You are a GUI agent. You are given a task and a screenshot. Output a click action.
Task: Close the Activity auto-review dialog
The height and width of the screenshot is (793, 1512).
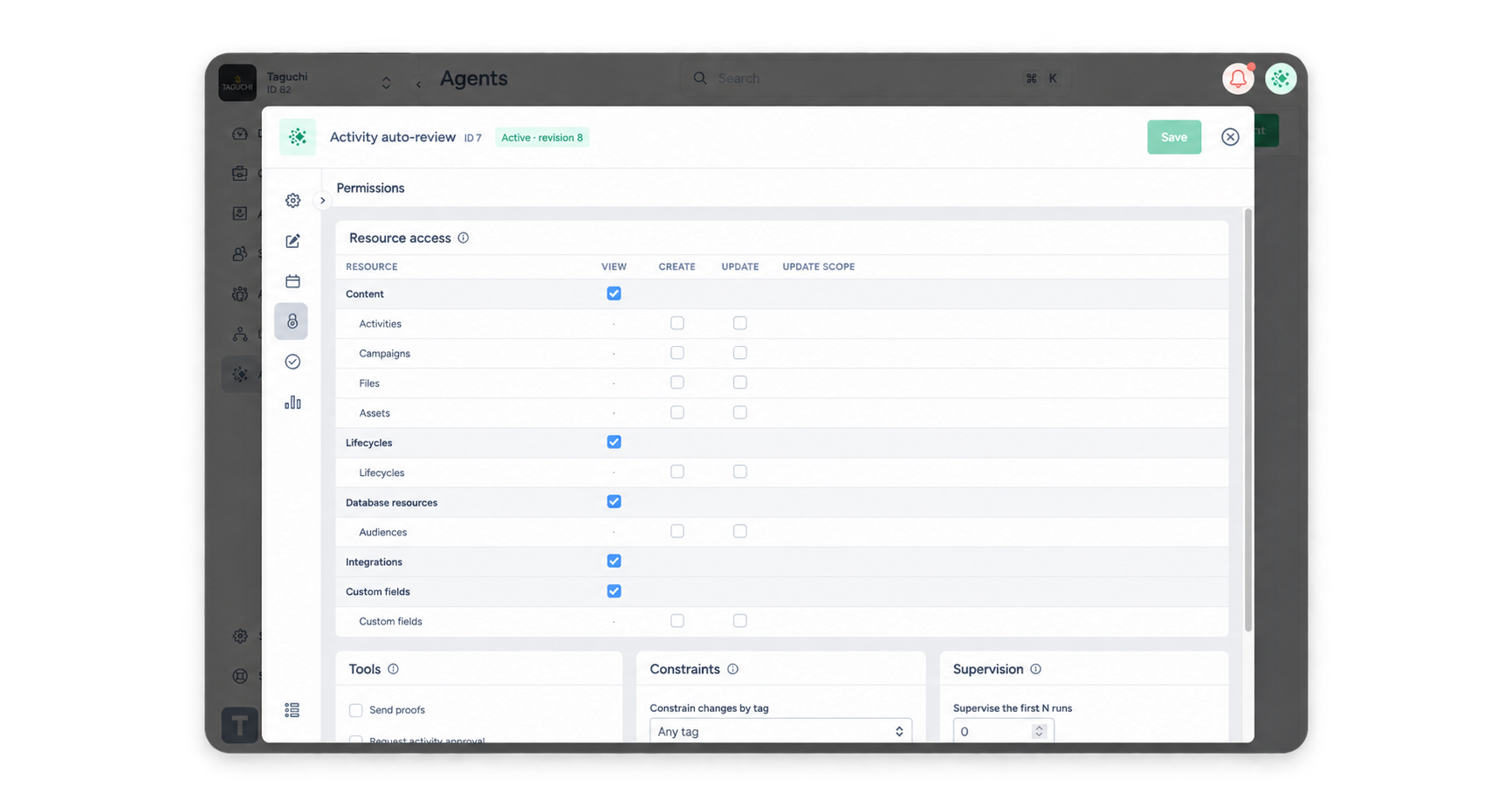point(1230,137)
